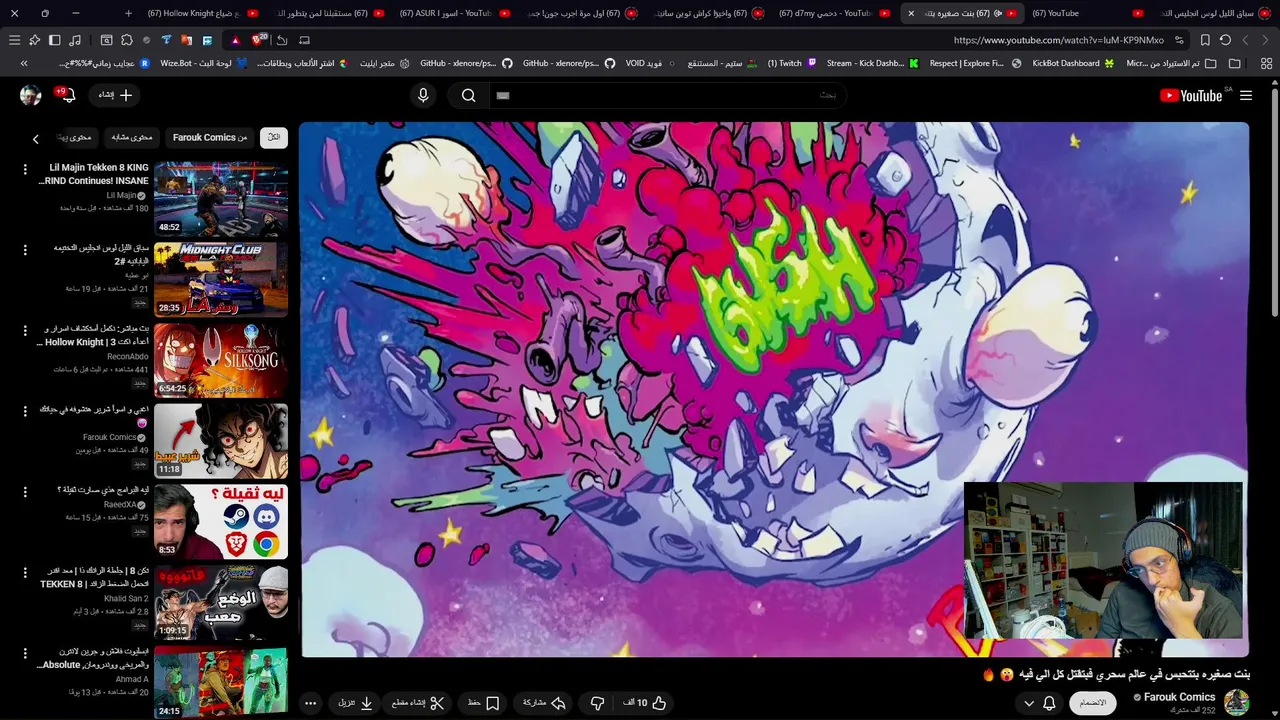The width and height of the screenshot is (1280, 720).
Task: Open the YouTube guide hamburger menu
Action: tap(1246, 95)
